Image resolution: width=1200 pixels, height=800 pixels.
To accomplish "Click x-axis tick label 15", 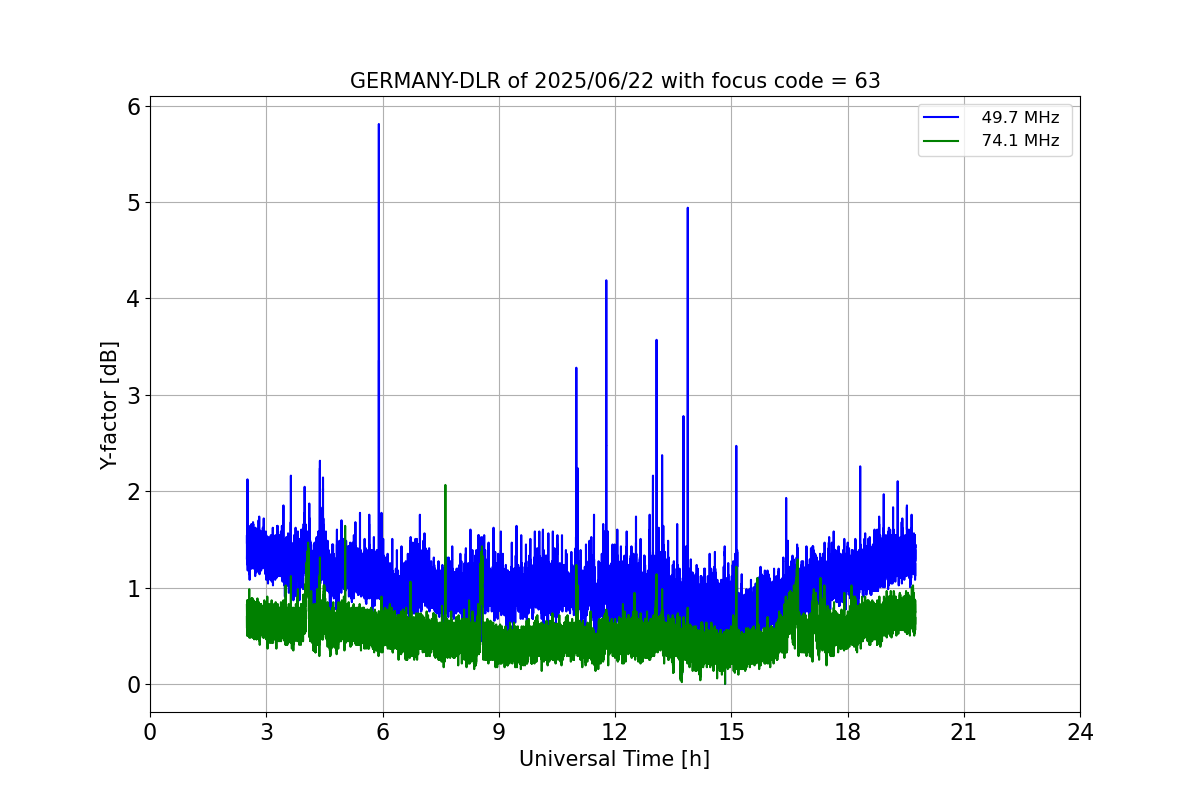I will [x=731, y=733].
